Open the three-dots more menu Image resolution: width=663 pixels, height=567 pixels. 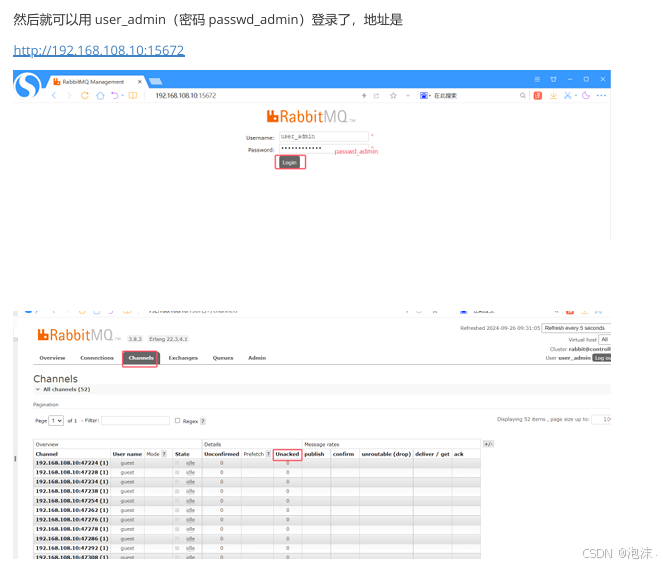coord(601,96)
